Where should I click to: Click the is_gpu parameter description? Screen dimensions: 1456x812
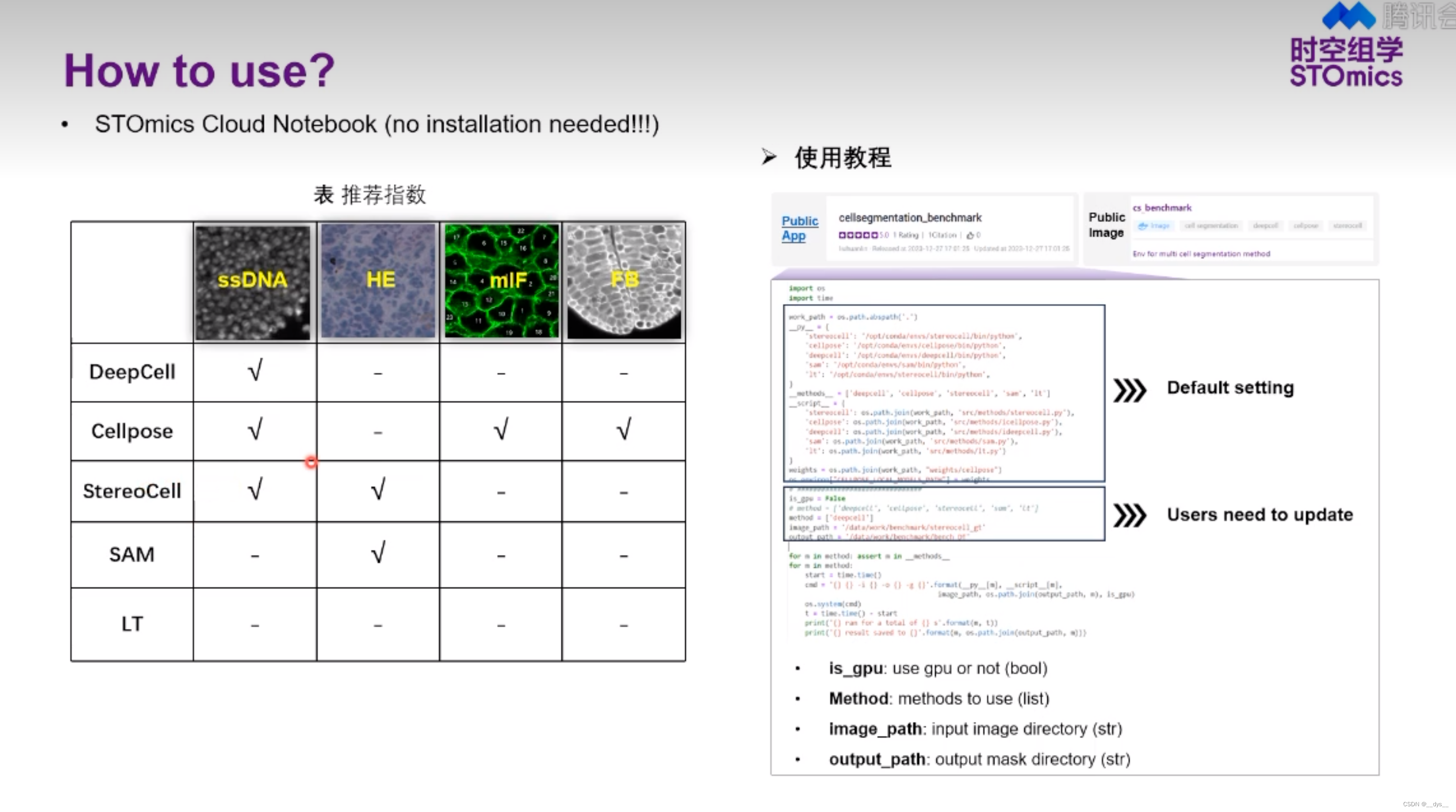coord(938,669)
